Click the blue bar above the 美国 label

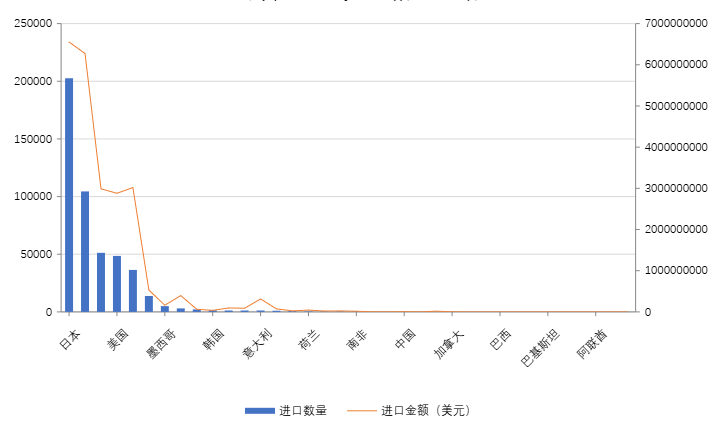(x=117, y=285)
